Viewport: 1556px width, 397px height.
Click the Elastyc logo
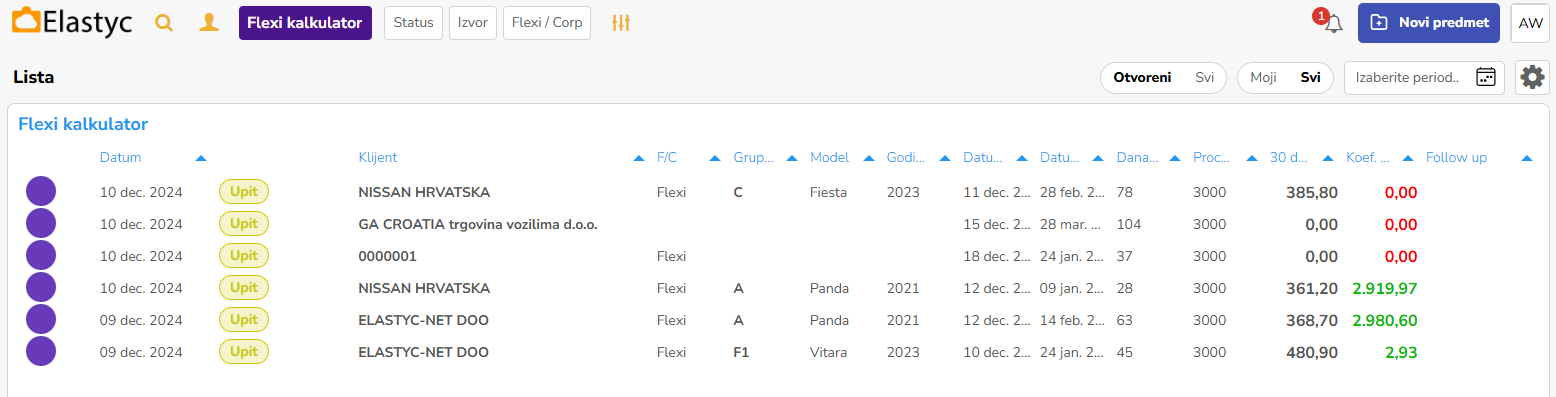click(x=71, y=22)
